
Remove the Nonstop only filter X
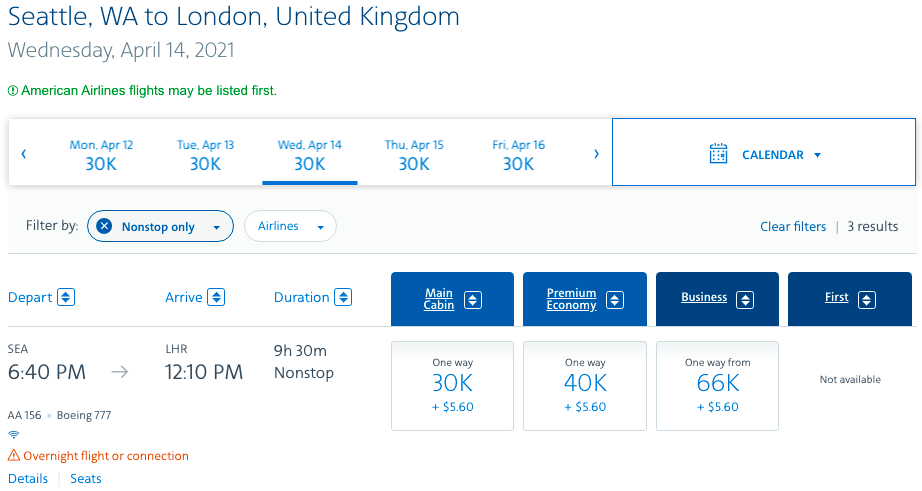tap(104, 226)
